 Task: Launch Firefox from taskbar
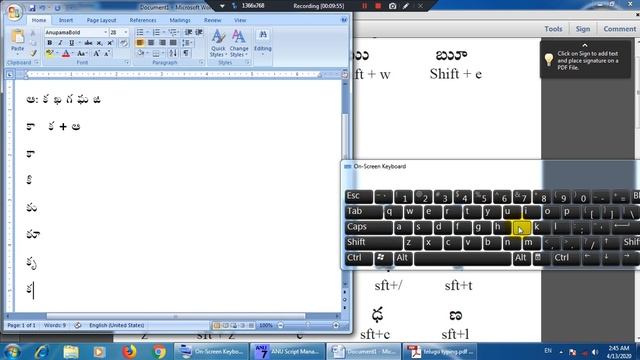point(129,351)
